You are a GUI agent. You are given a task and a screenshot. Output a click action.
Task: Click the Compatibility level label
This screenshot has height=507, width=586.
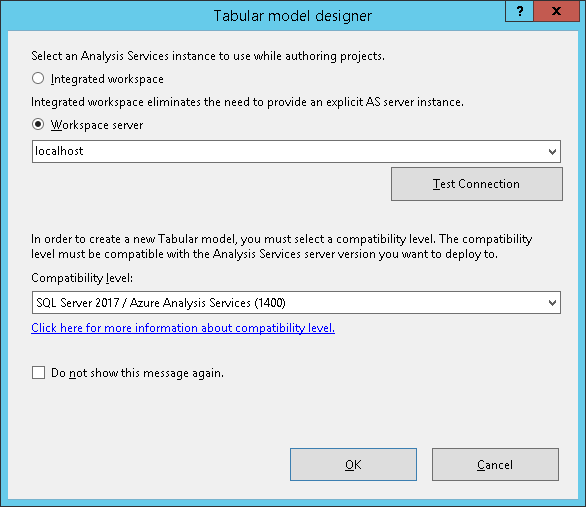pos(82,278)
